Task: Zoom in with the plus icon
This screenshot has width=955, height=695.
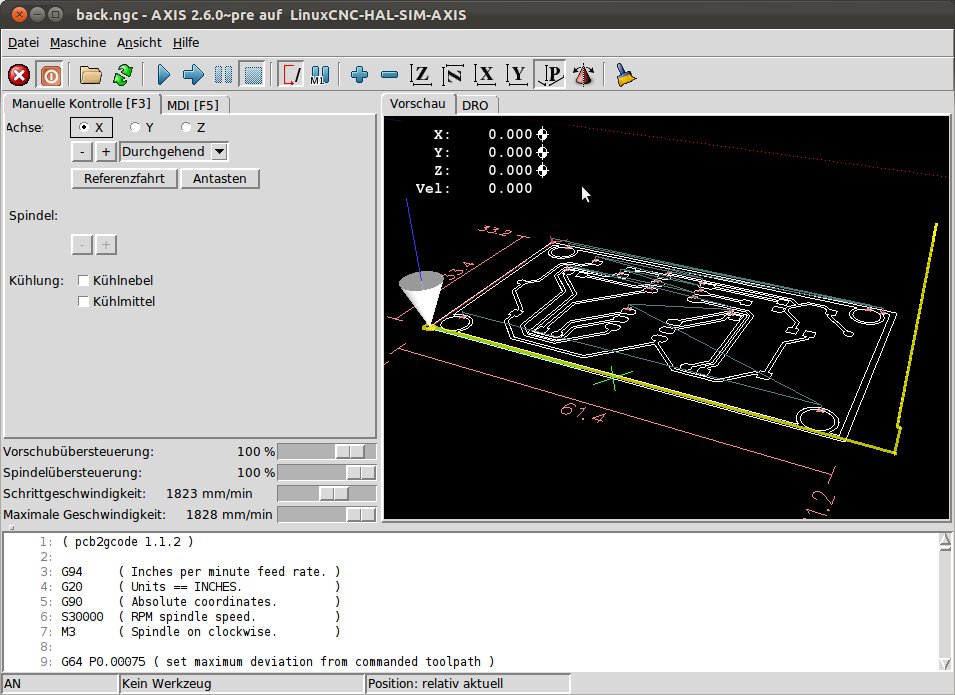Action: (360, 75)
